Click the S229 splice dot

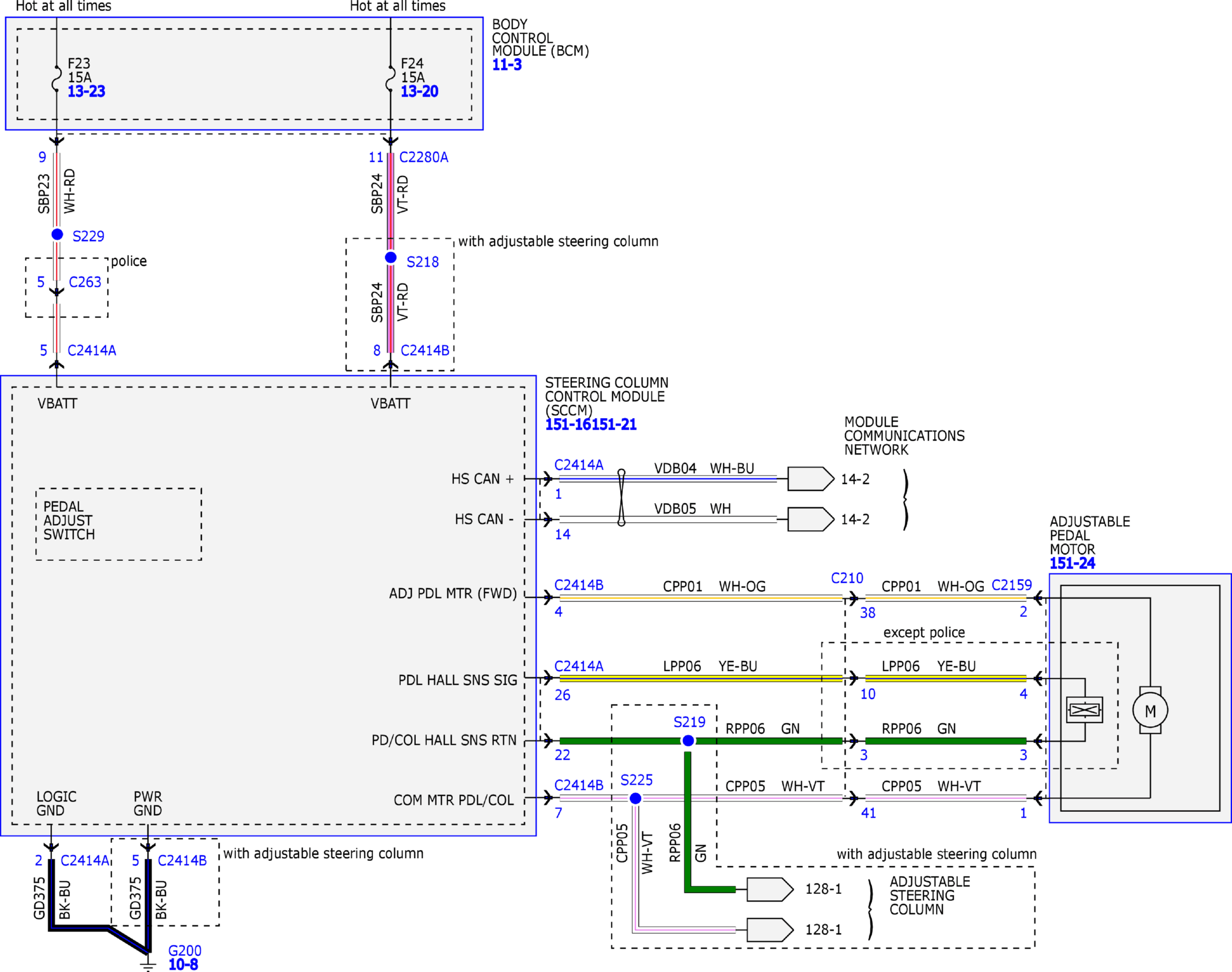(57, 234)
